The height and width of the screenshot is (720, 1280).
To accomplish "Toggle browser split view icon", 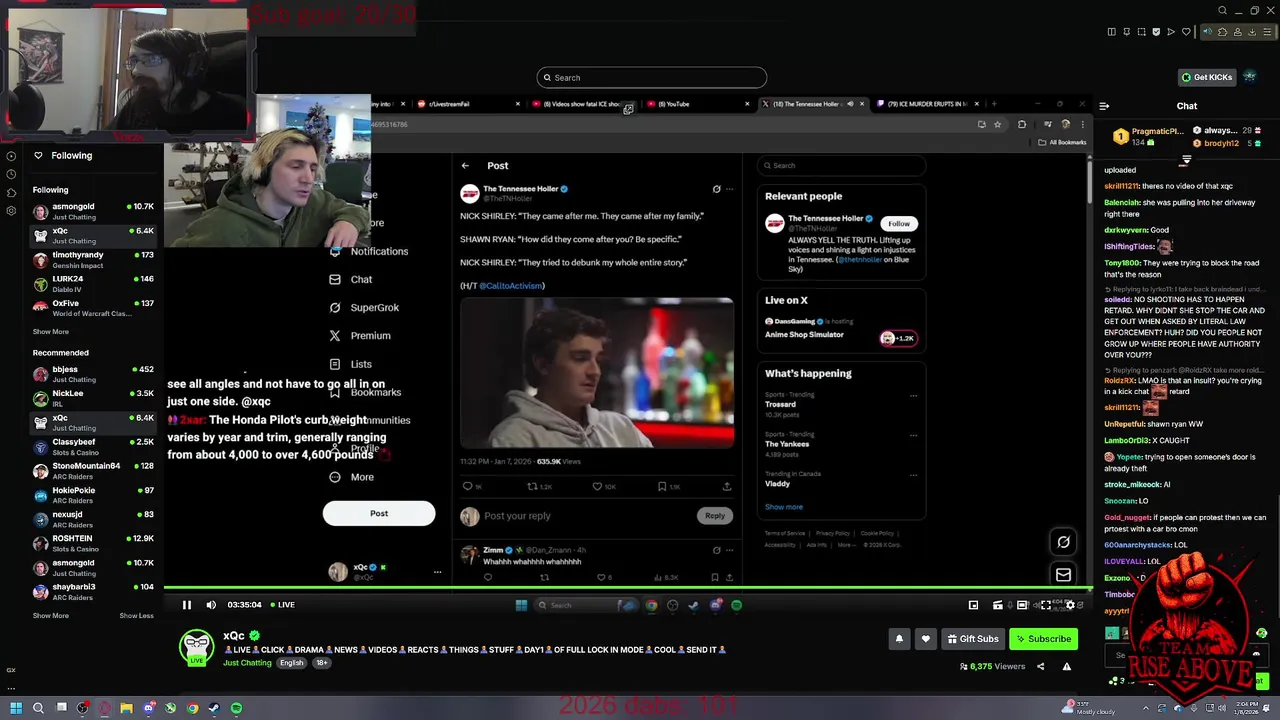I will tap(1112, 32).
